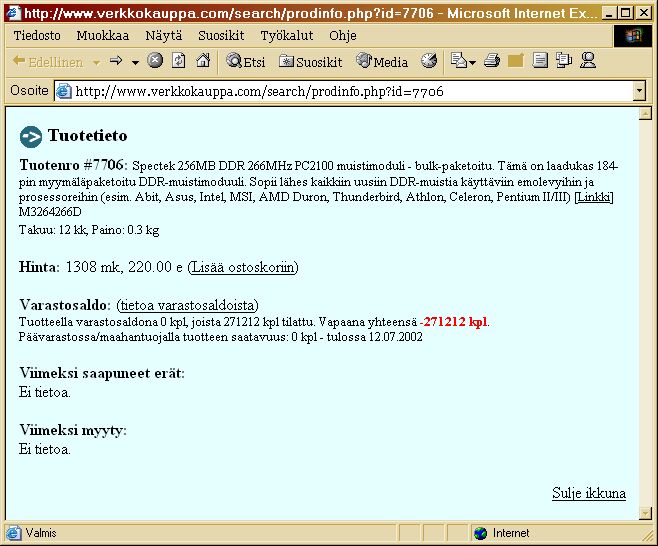Open the Media toolbar button
The width and height of the screenshot is (658, 546).
tap(382, 62)
